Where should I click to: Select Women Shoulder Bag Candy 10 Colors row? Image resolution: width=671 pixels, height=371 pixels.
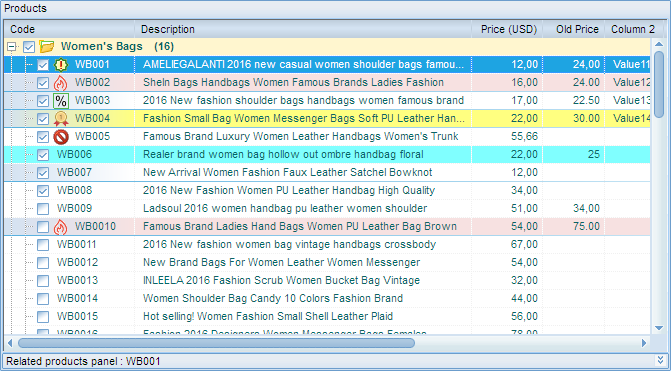click(327, 298)
